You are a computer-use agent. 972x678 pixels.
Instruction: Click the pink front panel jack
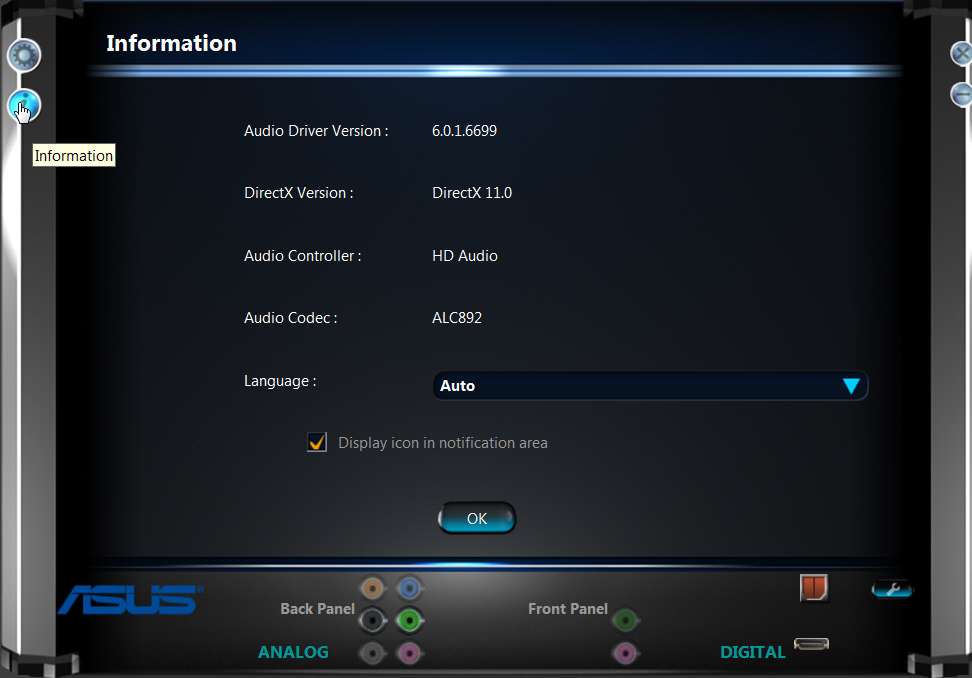click(625, 653)
